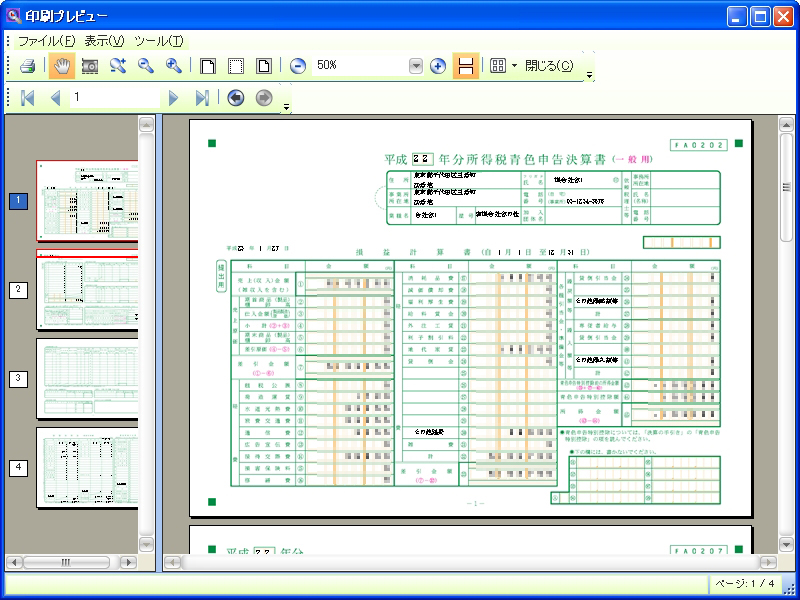
Task: Expand the multi-page layout dropdown arrow
Action: 514,66
